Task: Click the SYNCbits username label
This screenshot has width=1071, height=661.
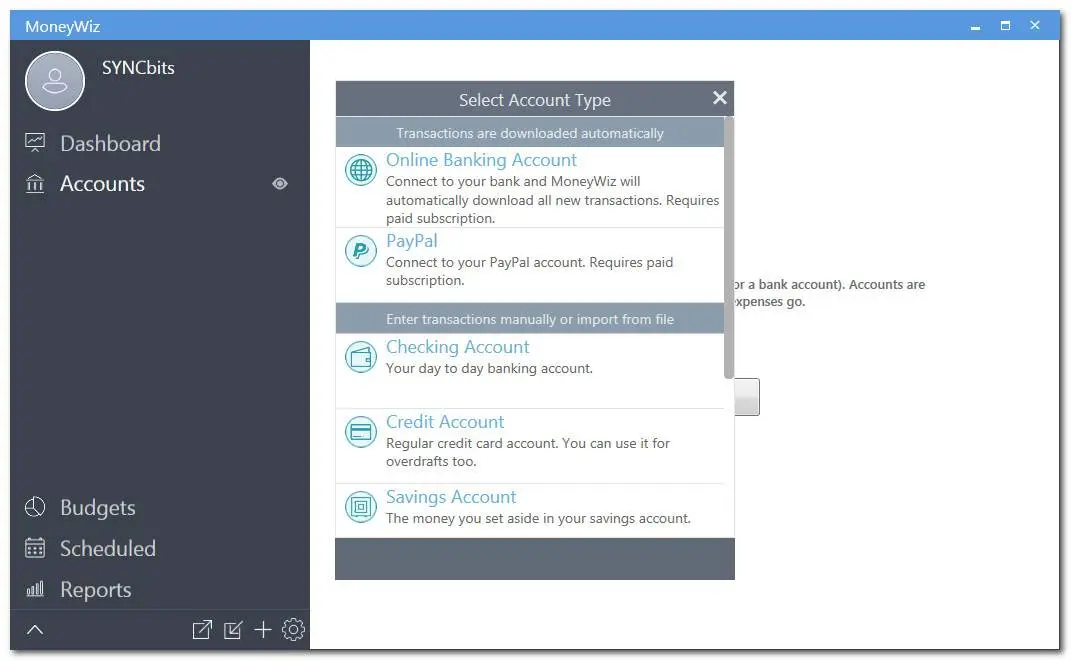Action: 138,68
